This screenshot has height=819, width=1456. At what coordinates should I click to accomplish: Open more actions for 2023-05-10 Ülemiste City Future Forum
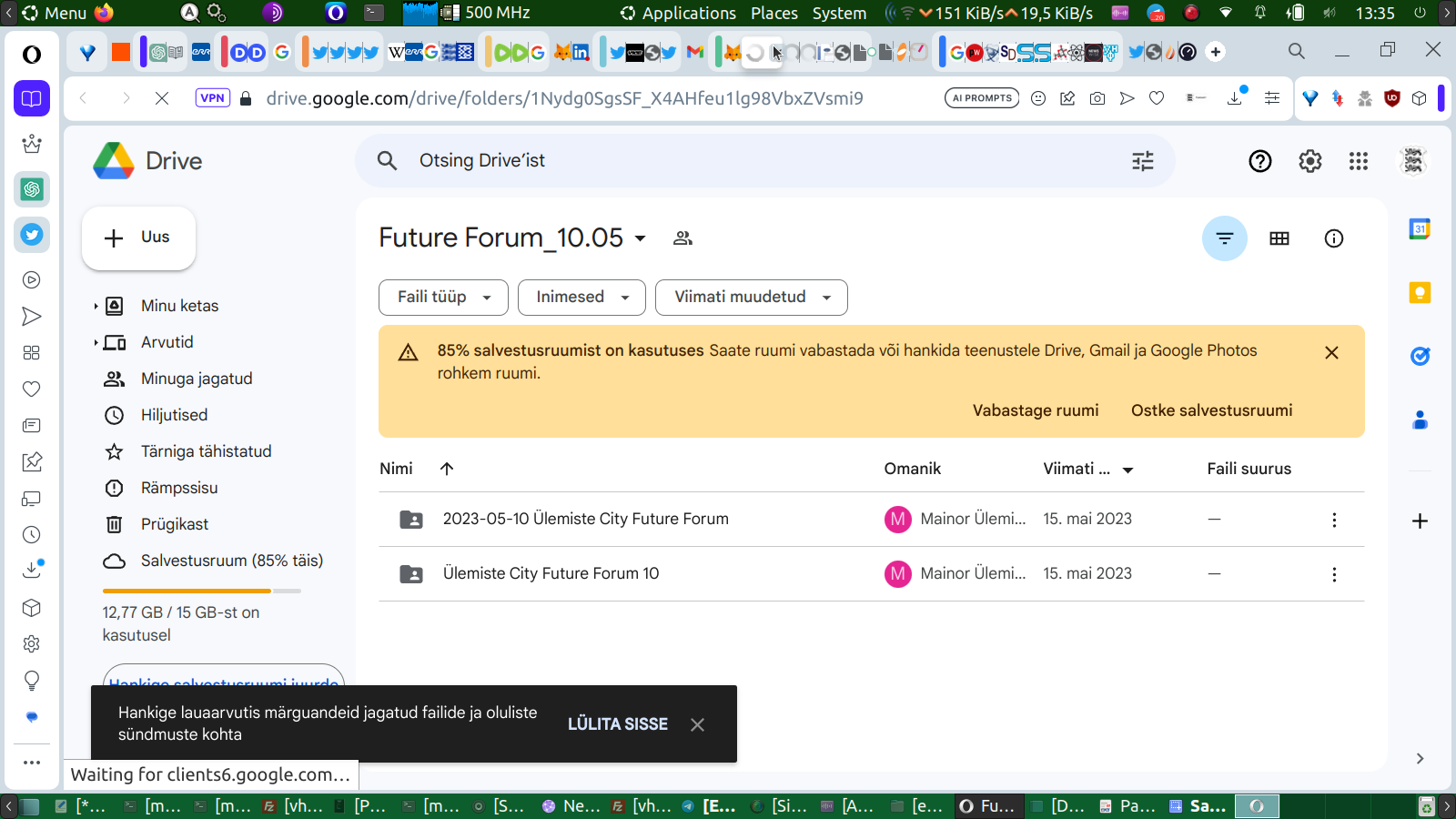(x=1334, y=520)
